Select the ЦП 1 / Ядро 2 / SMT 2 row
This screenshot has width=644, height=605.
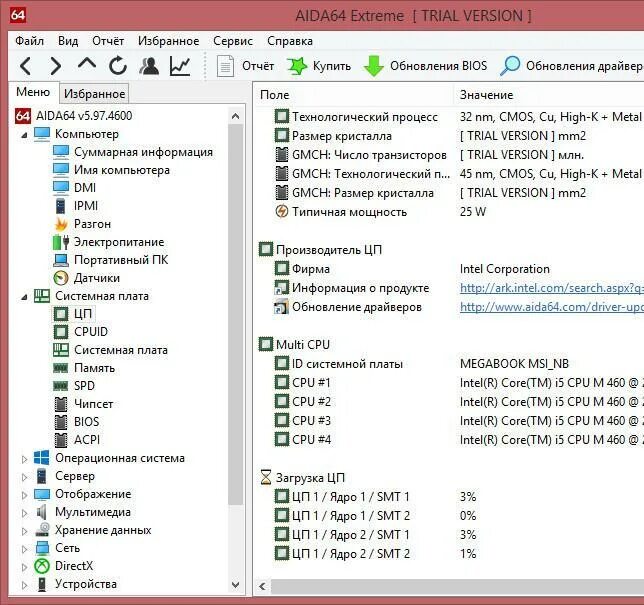tap(450, 554)
